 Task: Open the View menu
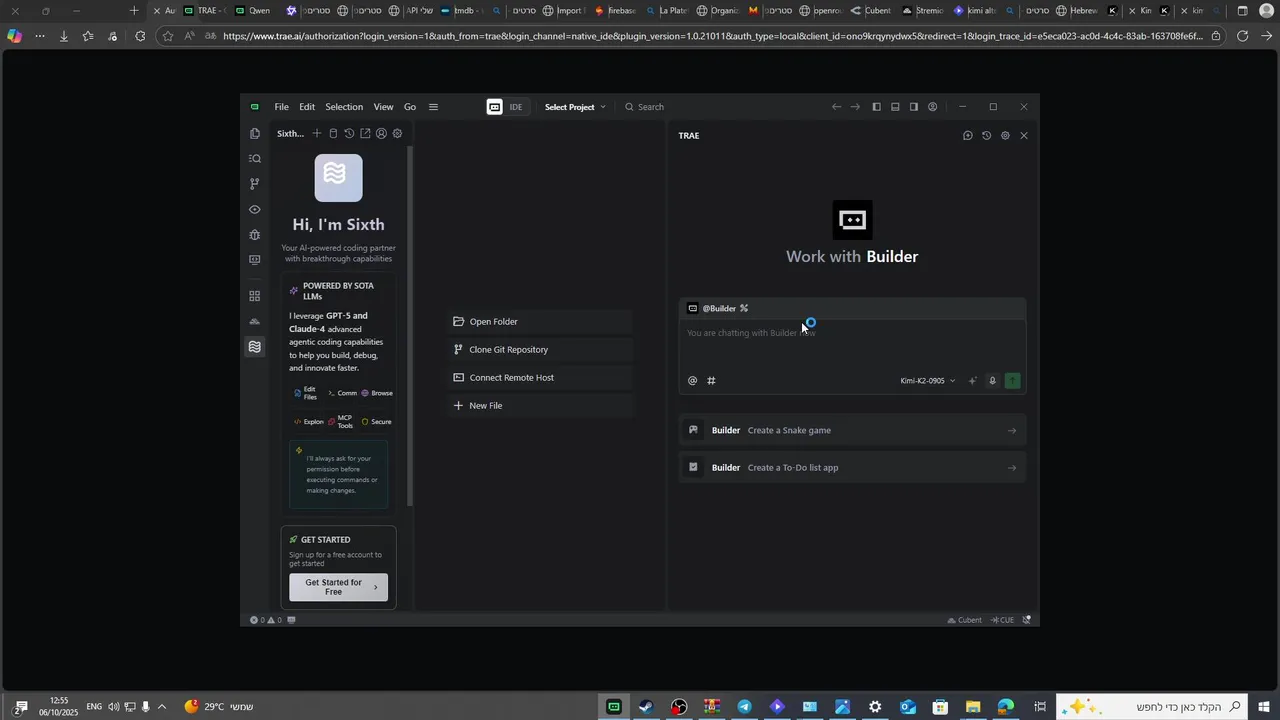pyautogui.click(x=383, y=107)
